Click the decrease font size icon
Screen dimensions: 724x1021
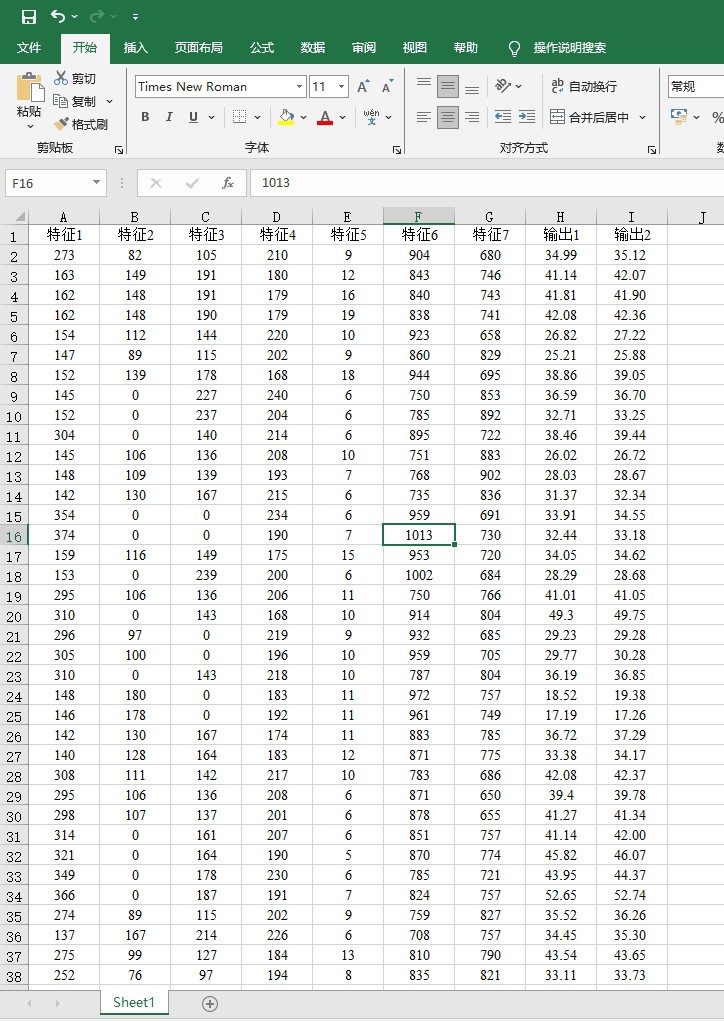(x=387, y=86)
